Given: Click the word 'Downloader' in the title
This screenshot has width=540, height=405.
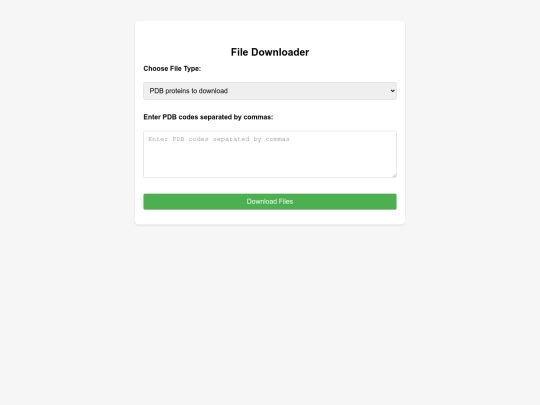Looking at the screenshot, I should 280,52.
